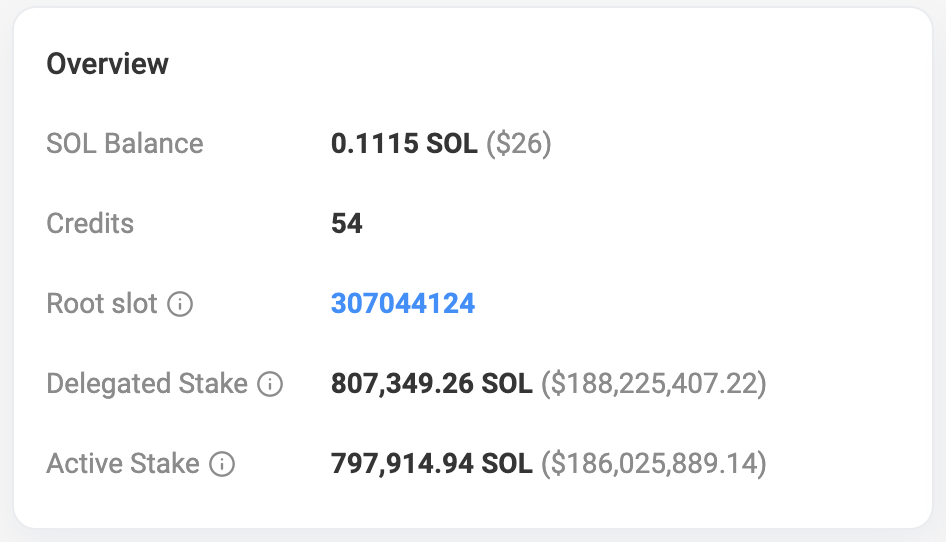Click the Active Stake info icon
This screenshot has width=946, height=542.
222,464
